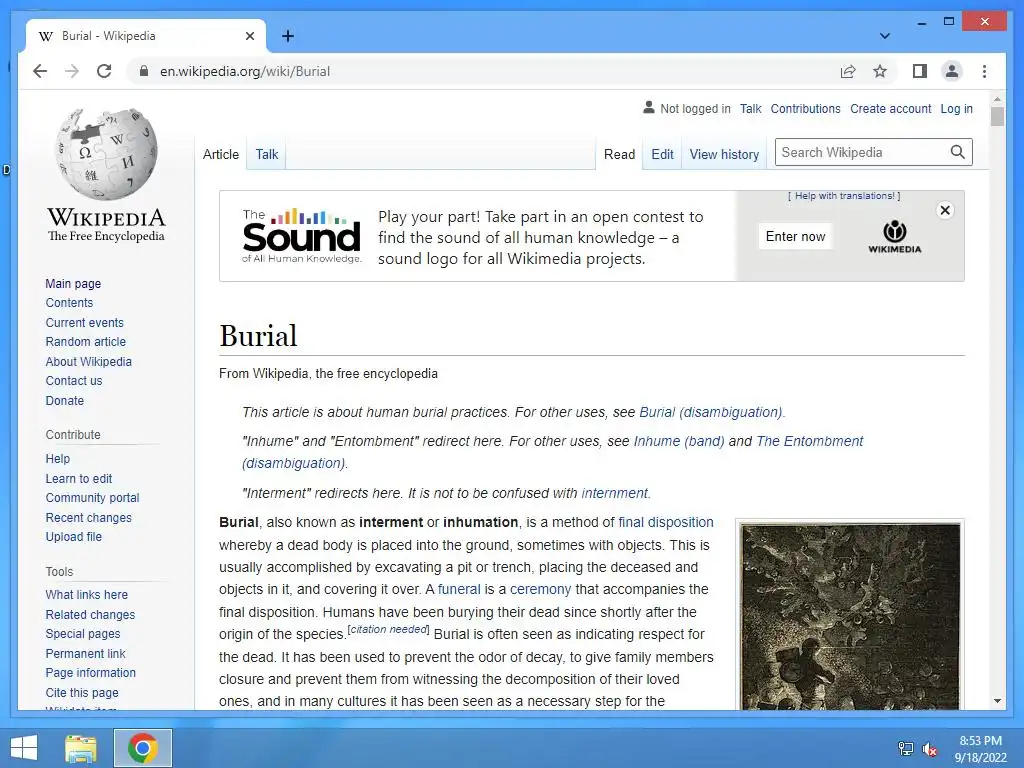Open a new browser tab

point(288,36)
